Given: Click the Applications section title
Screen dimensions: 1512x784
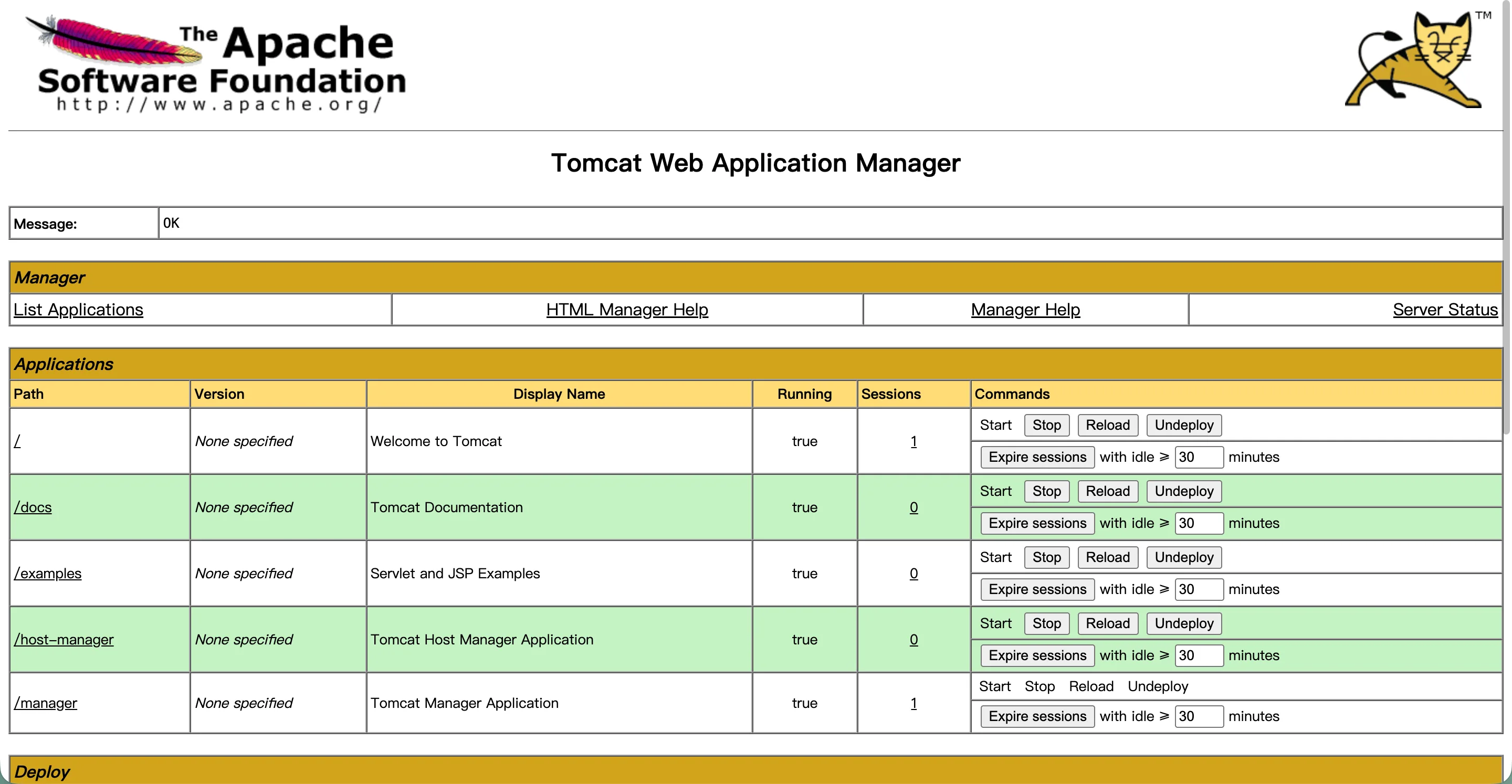Looking at the screenshot, I should 64,364.
